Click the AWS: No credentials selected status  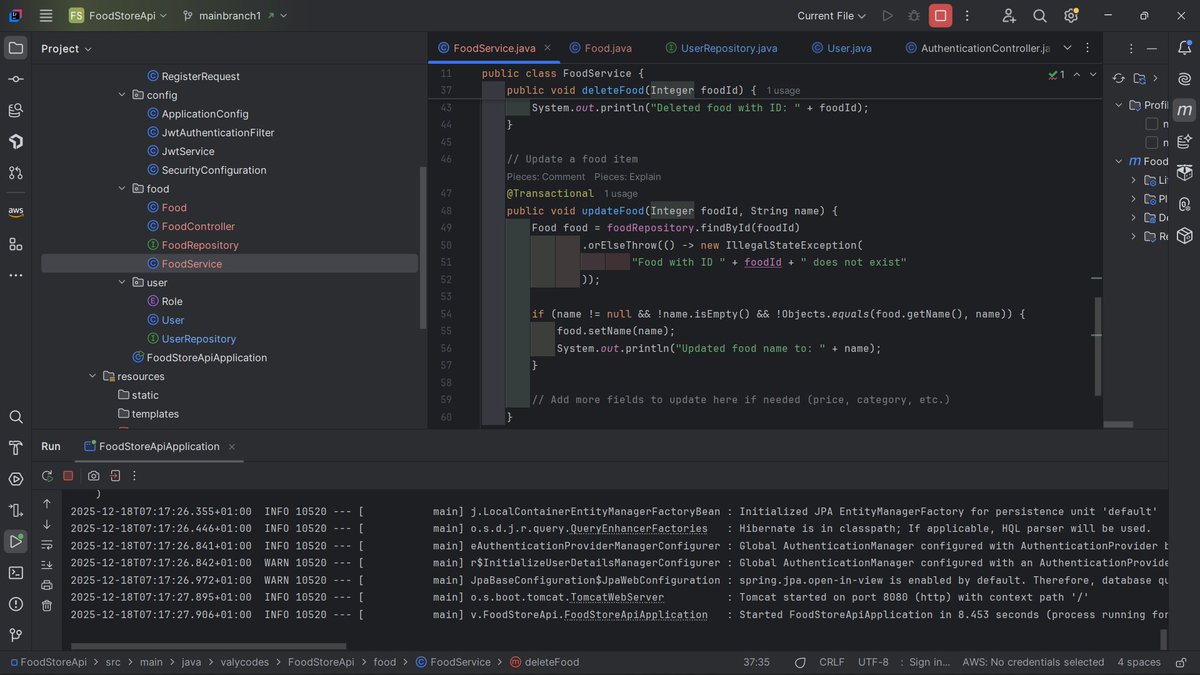1034,662
